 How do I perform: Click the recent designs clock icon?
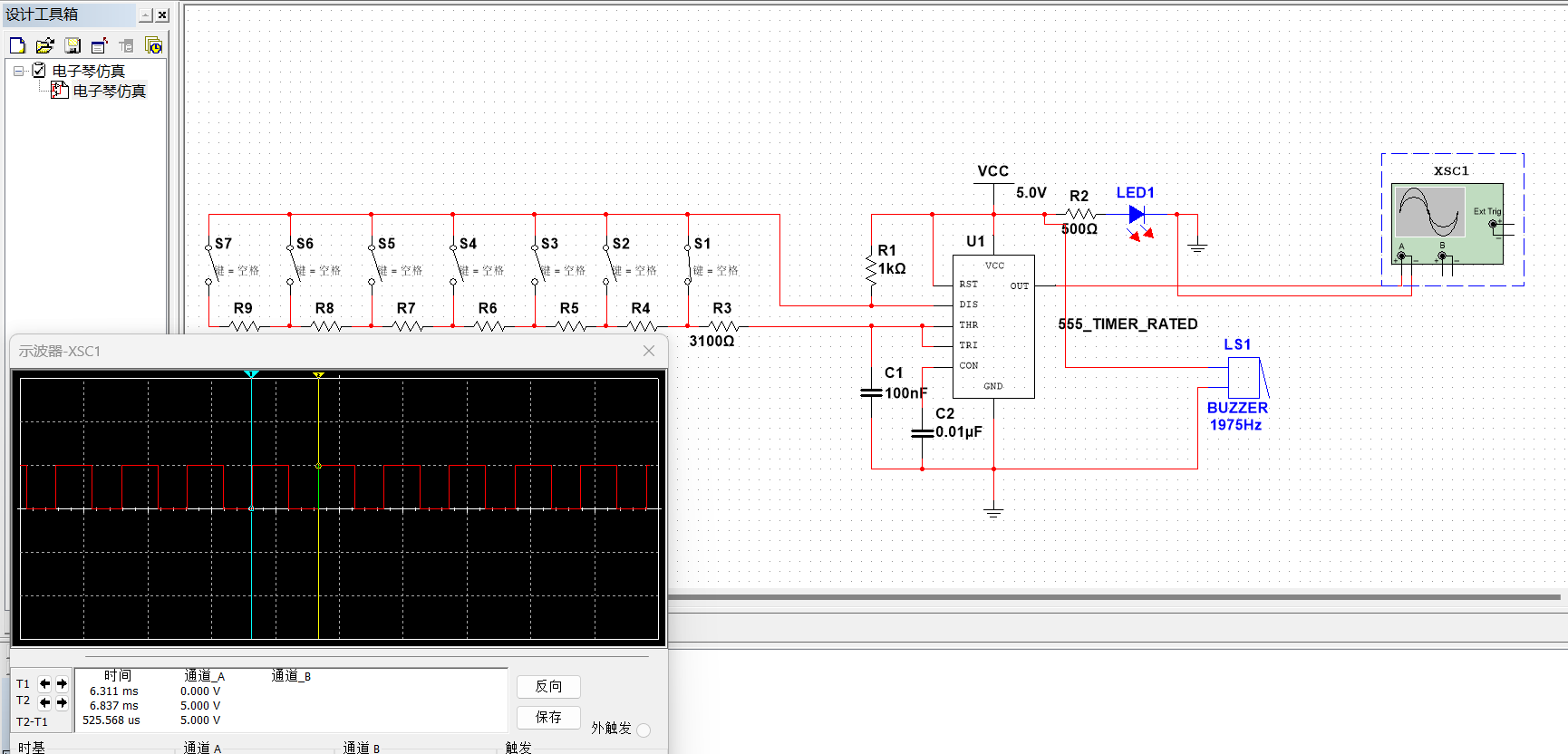click(154, 45)
